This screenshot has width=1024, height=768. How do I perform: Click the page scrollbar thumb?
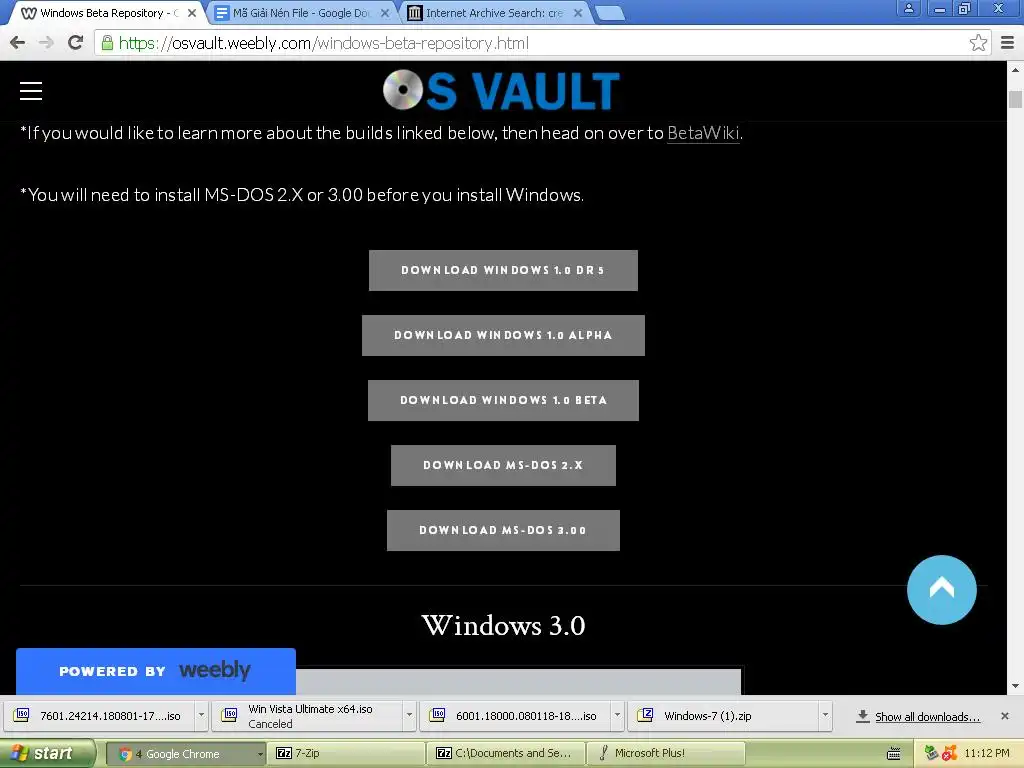point(1015,99)
